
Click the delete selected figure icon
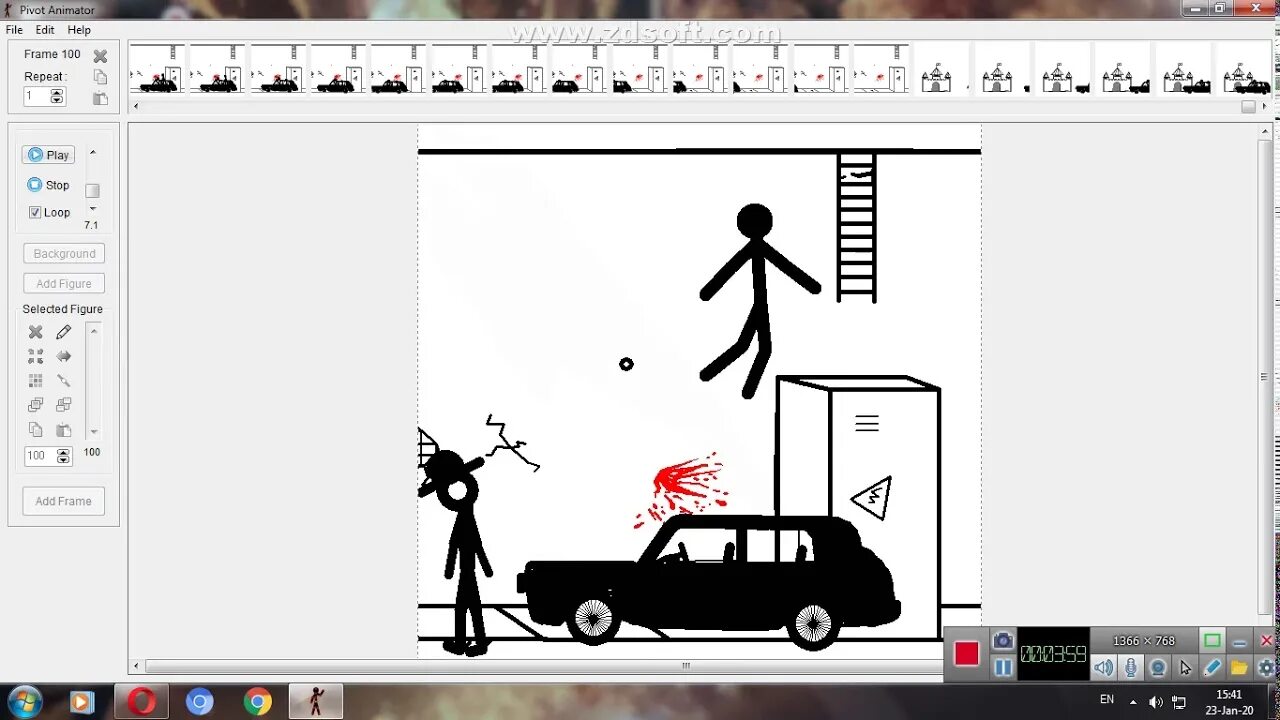pyautogui.click(x=35, y=332)
